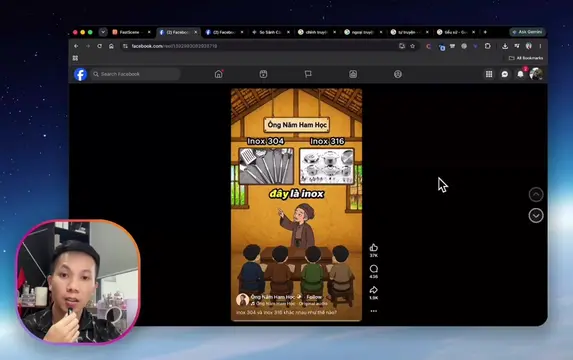Open the Chrome Downloads icon
Screen dimensions: 573x360
505,46
